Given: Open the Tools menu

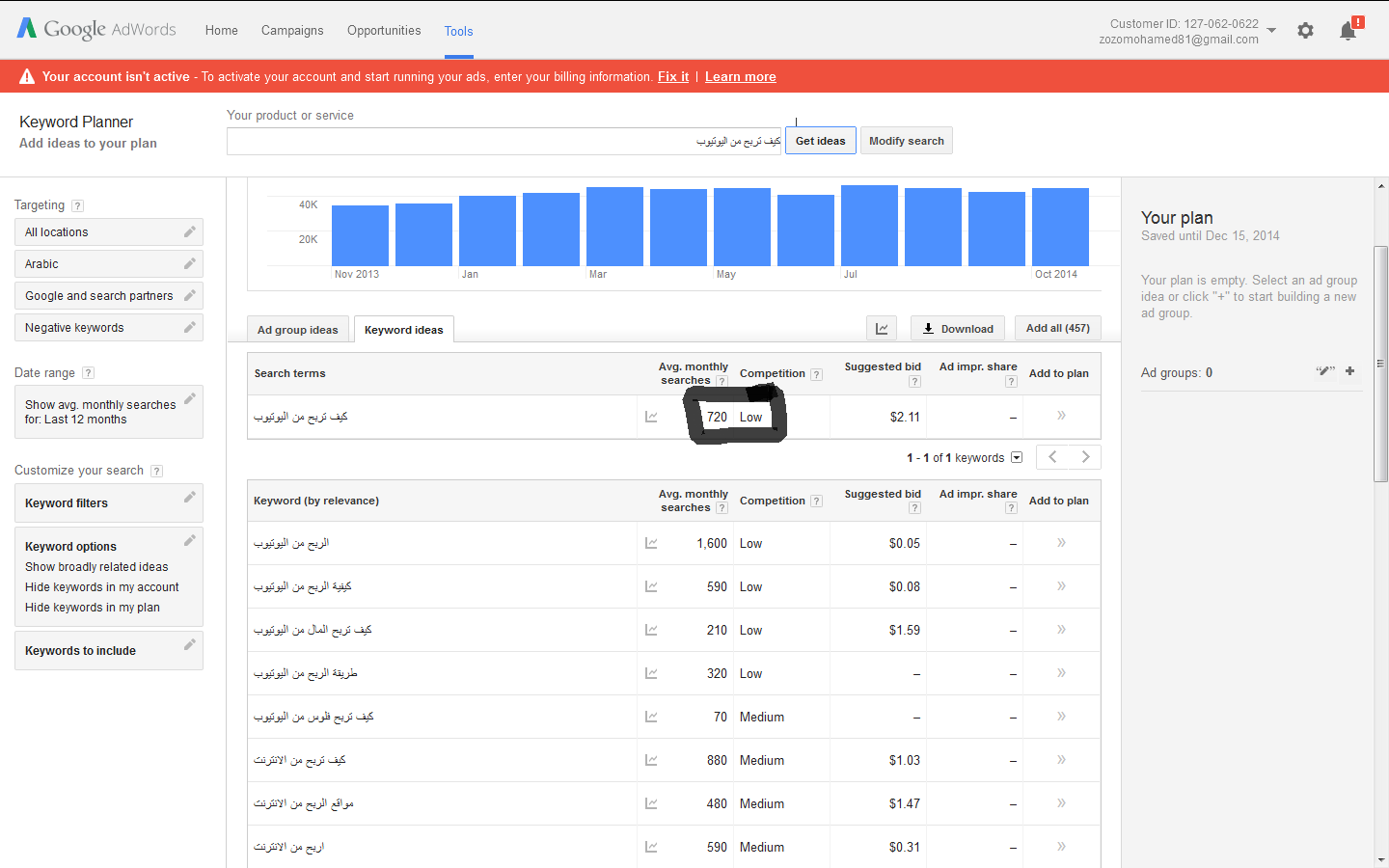Looking at the screenshot, I should (458, 31).
